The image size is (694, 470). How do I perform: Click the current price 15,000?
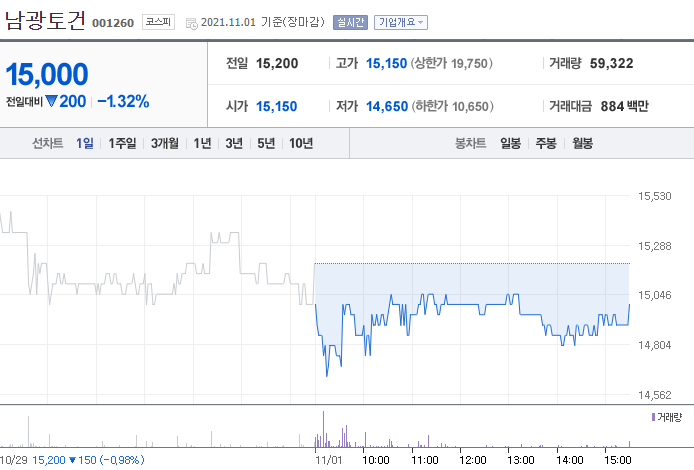tap(47, 74)
